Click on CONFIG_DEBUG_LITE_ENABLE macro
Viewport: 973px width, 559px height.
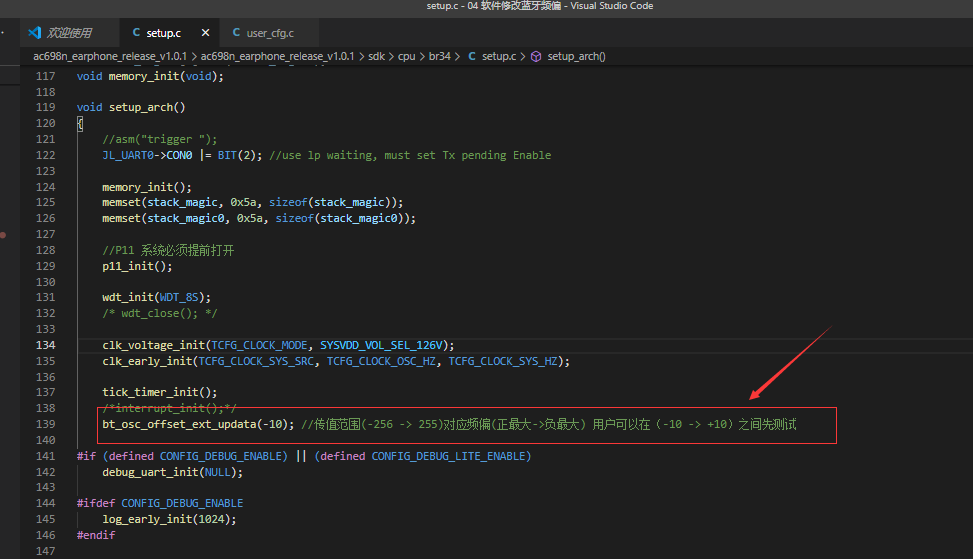pyautogui.click(x=448, y=456)
